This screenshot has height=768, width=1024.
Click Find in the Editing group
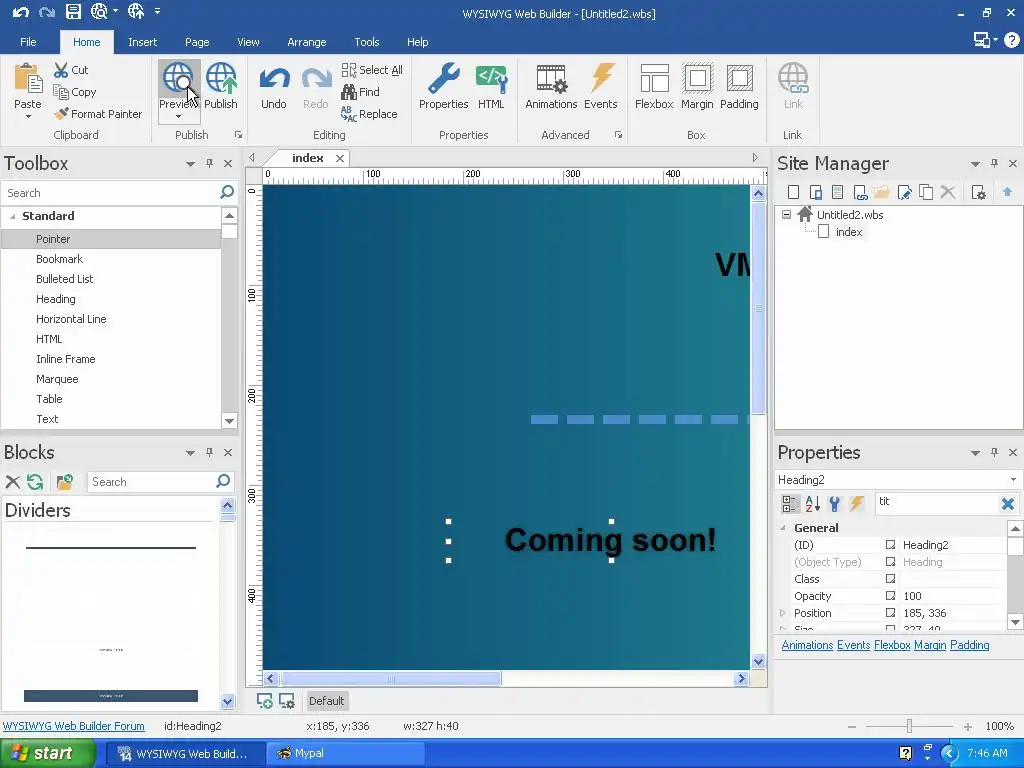360,92
